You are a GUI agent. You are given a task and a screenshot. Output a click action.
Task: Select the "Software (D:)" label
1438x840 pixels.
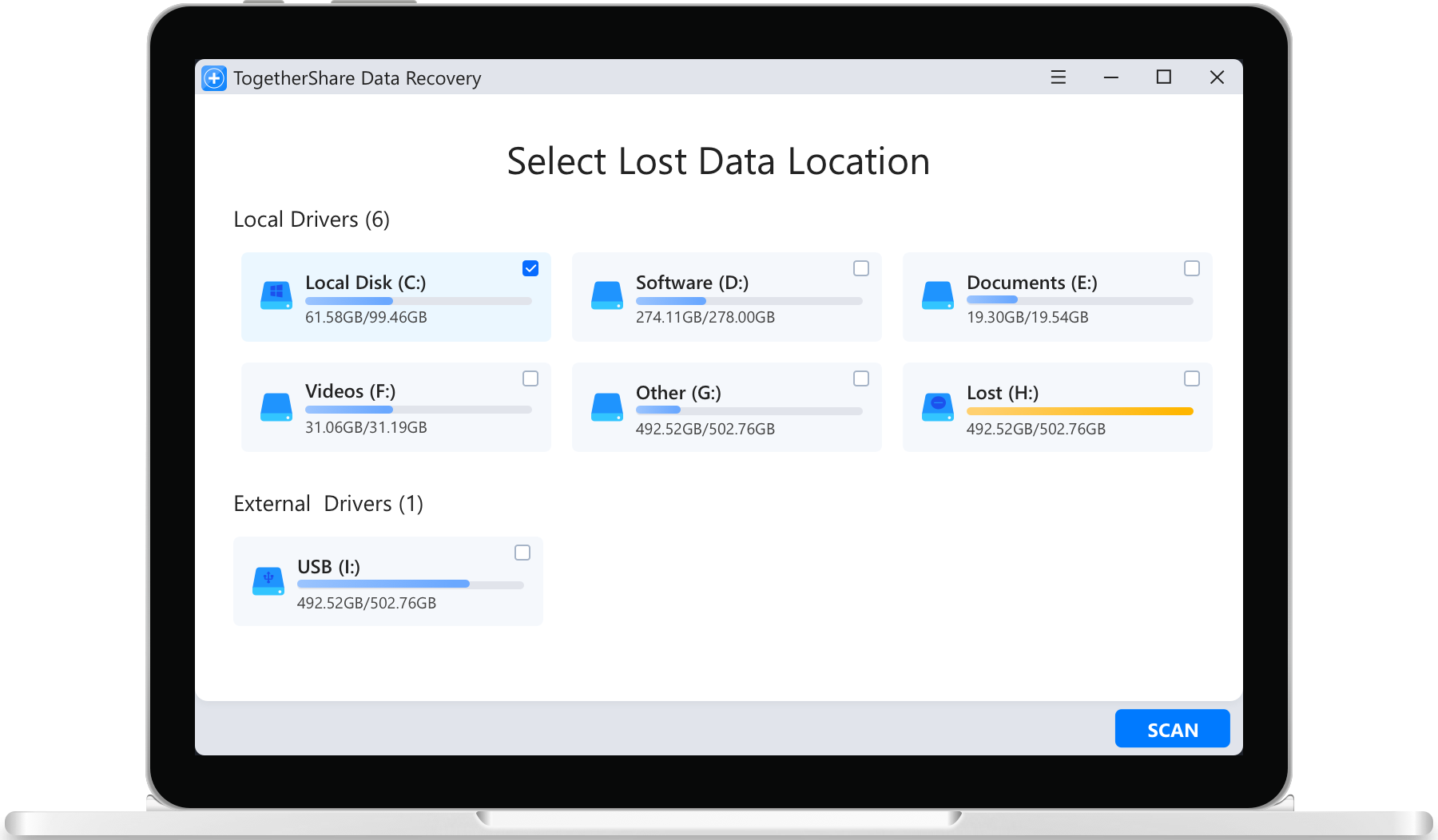coord(693,283)
